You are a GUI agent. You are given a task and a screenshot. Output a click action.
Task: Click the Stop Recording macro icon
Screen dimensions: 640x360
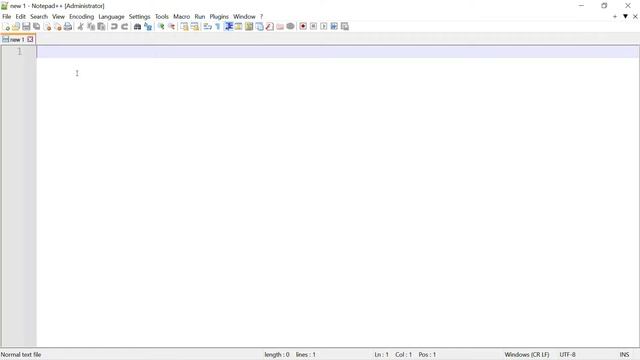(x=313, y=27)
